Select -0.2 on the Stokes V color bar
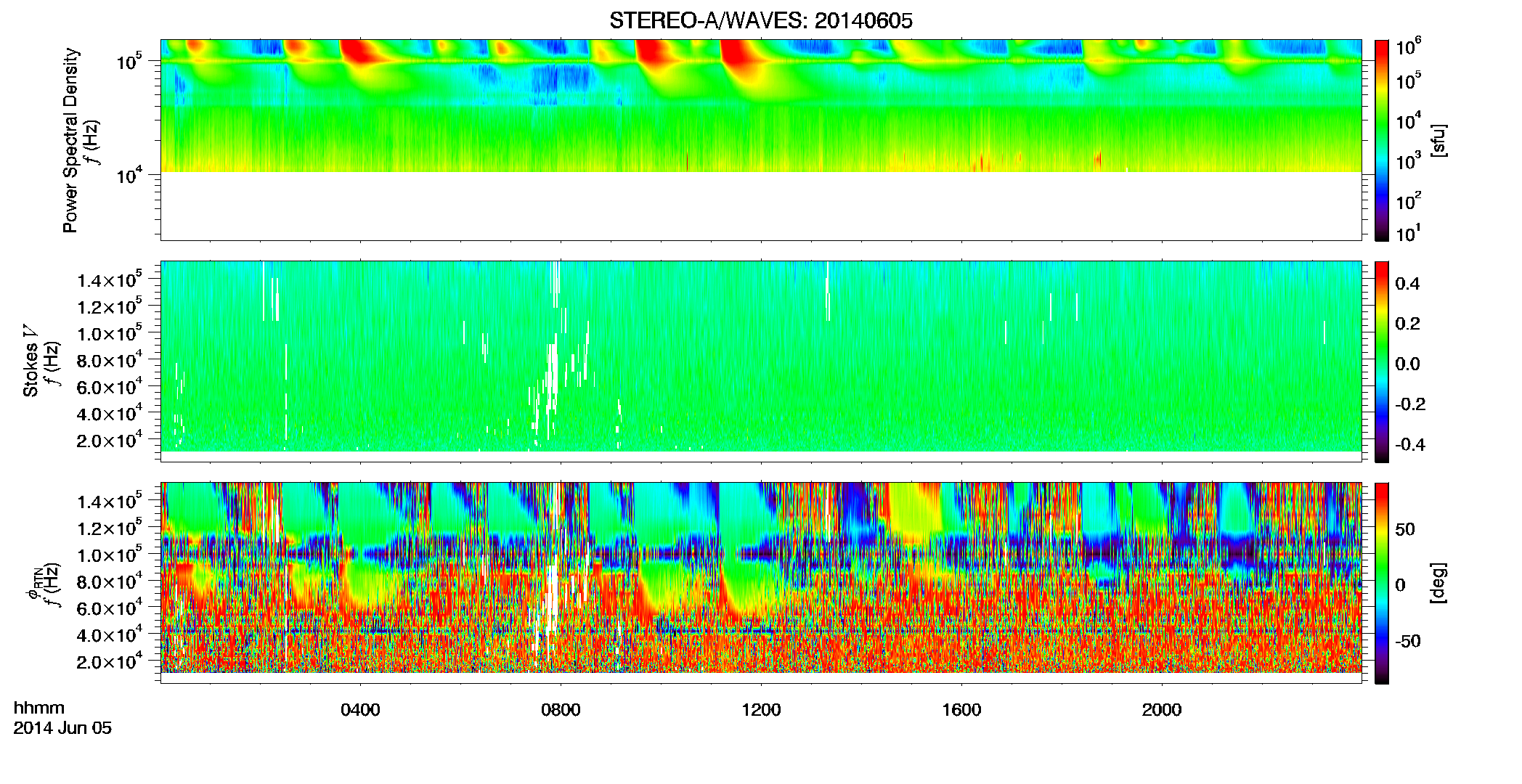Viewport: 1522px width, 784px height. pos(1410,404)
